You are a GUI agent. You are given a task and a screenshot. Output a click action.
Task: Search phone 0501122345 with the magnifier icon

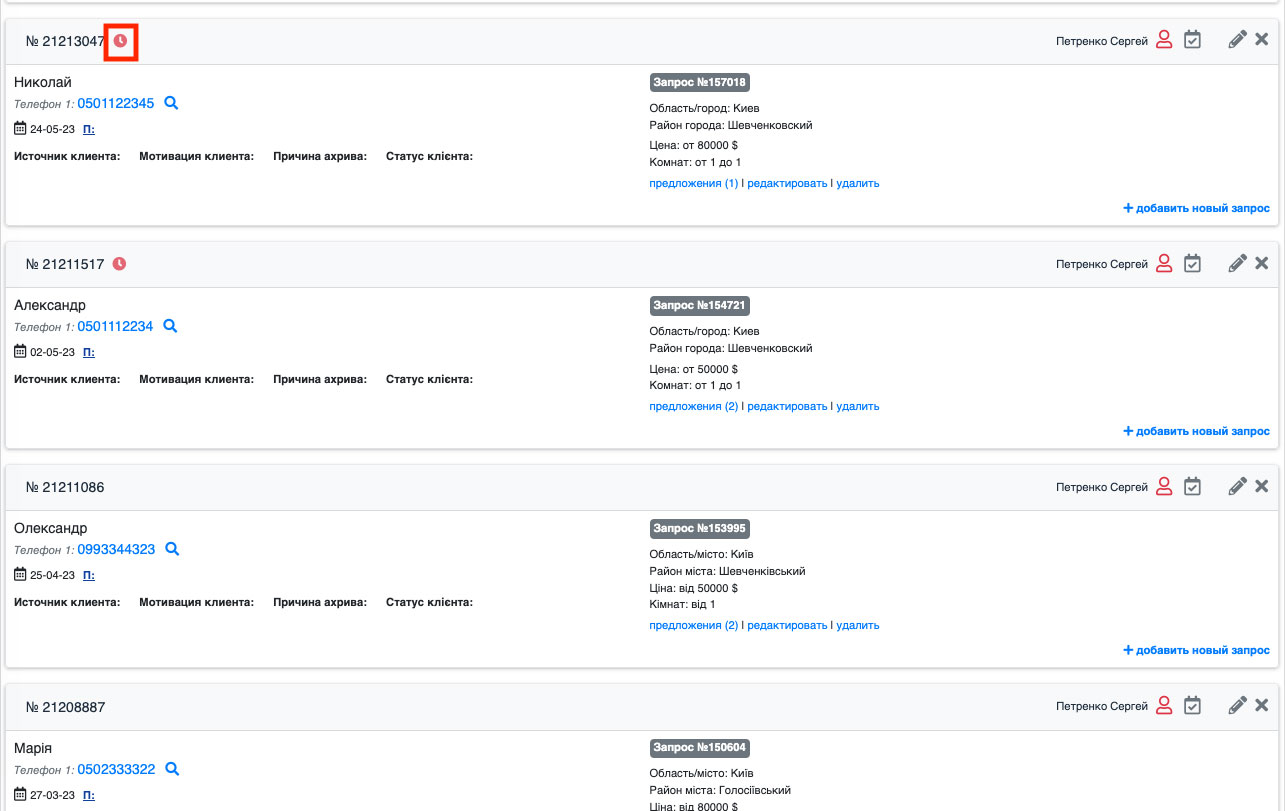pyautogui.click(x=171, y=103)
